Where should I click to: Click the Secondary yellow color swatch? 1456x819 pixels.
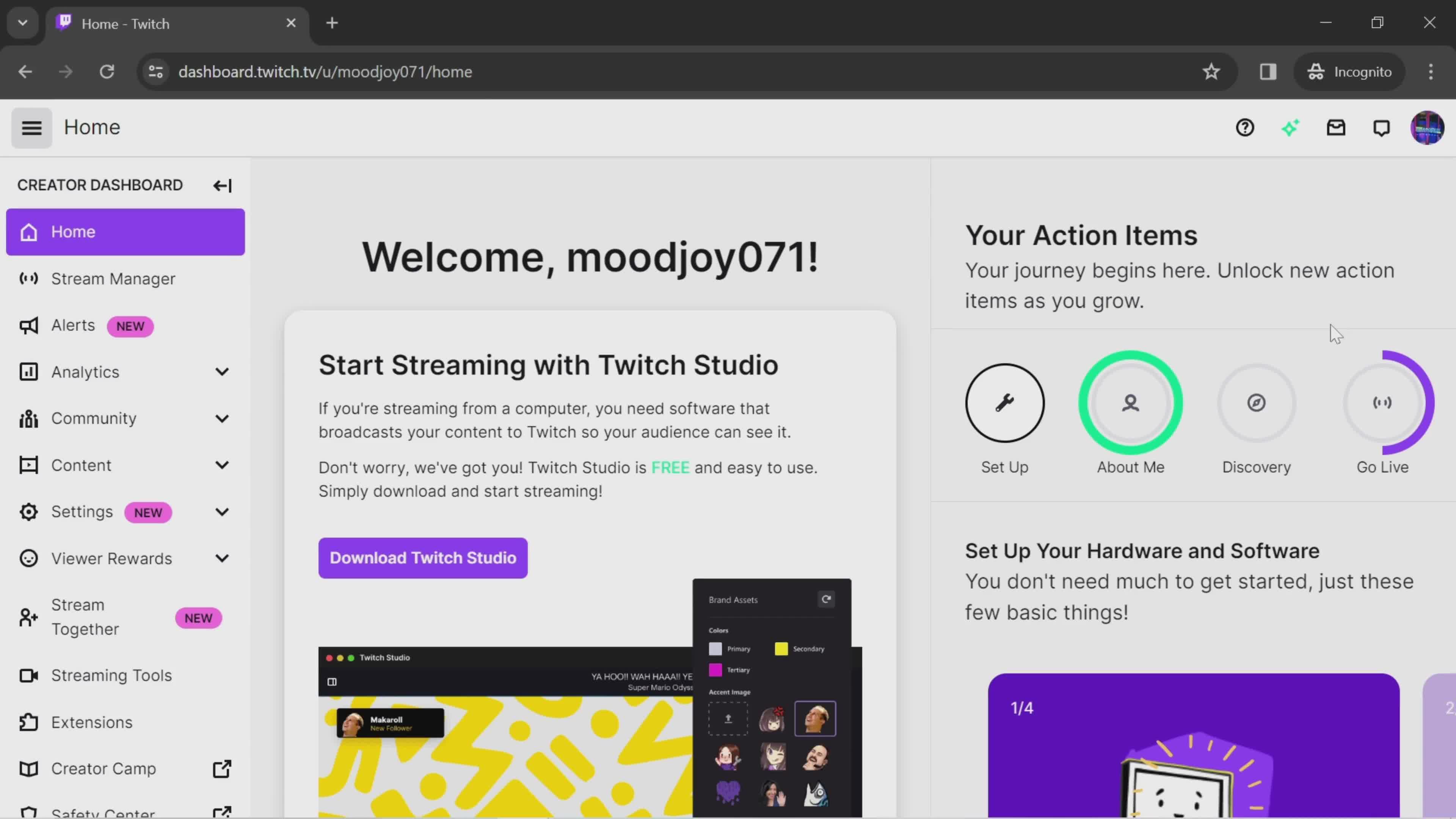(781, 649)
